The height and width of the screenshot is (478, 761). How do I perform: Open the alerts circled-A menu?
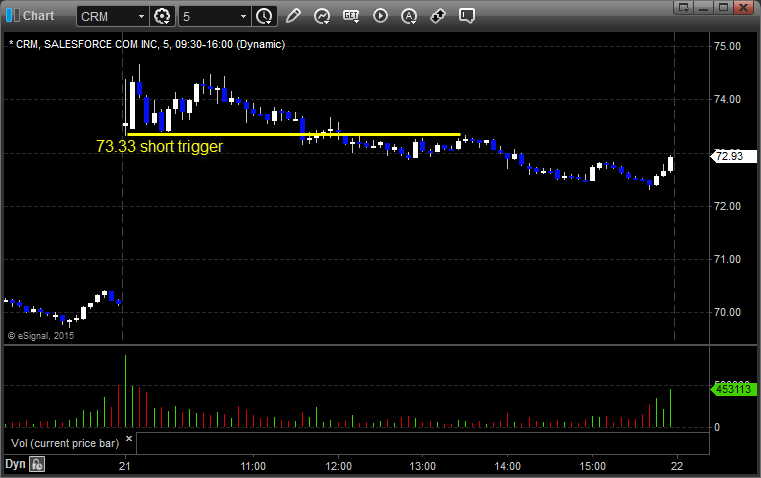(x=409, y=16)
